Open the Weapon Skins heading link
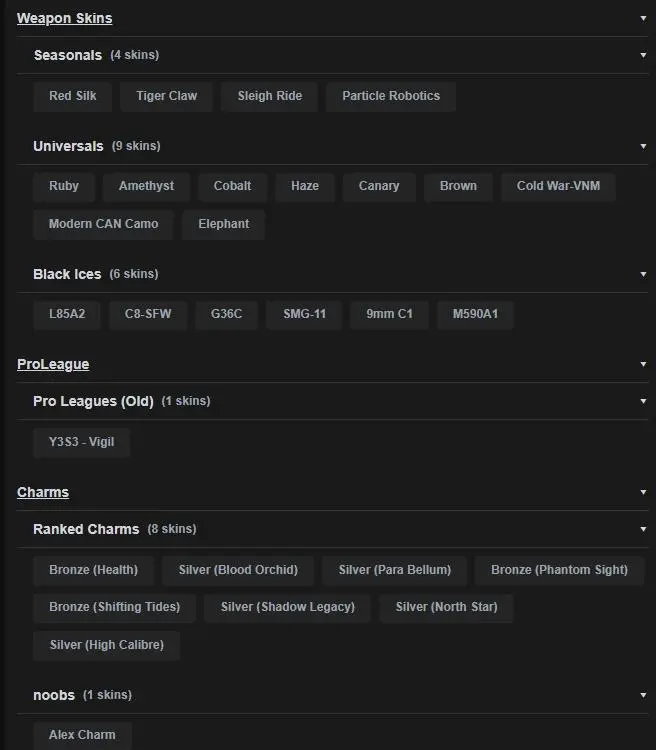Viewport: 656px width, 750px height. 64,18
